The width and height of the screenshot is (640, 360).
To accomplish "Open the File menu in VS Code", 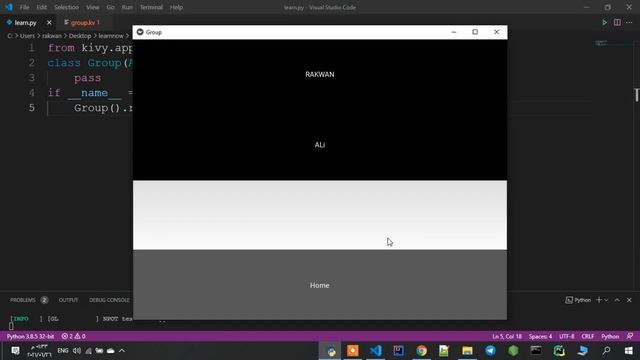I will pos(24,7).
